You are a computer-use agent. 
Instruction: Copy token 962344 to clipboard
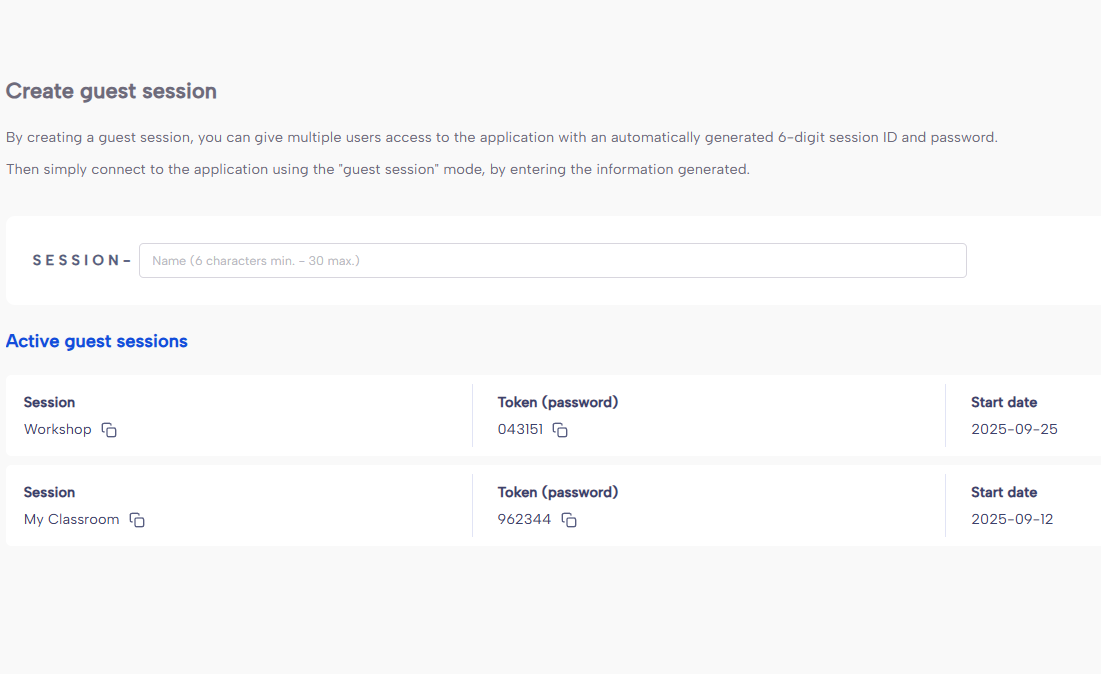coord(569,520)
